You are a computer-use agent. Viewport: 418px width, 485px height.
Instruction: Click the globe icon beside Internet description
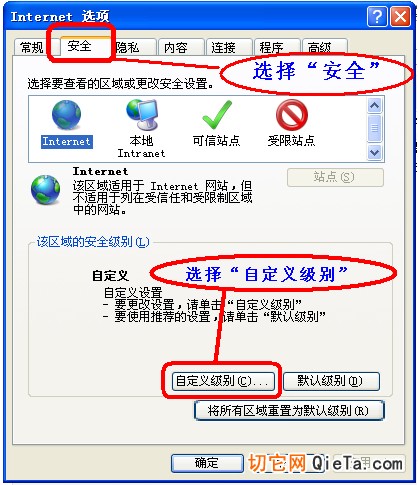click(x=46, y=190)
